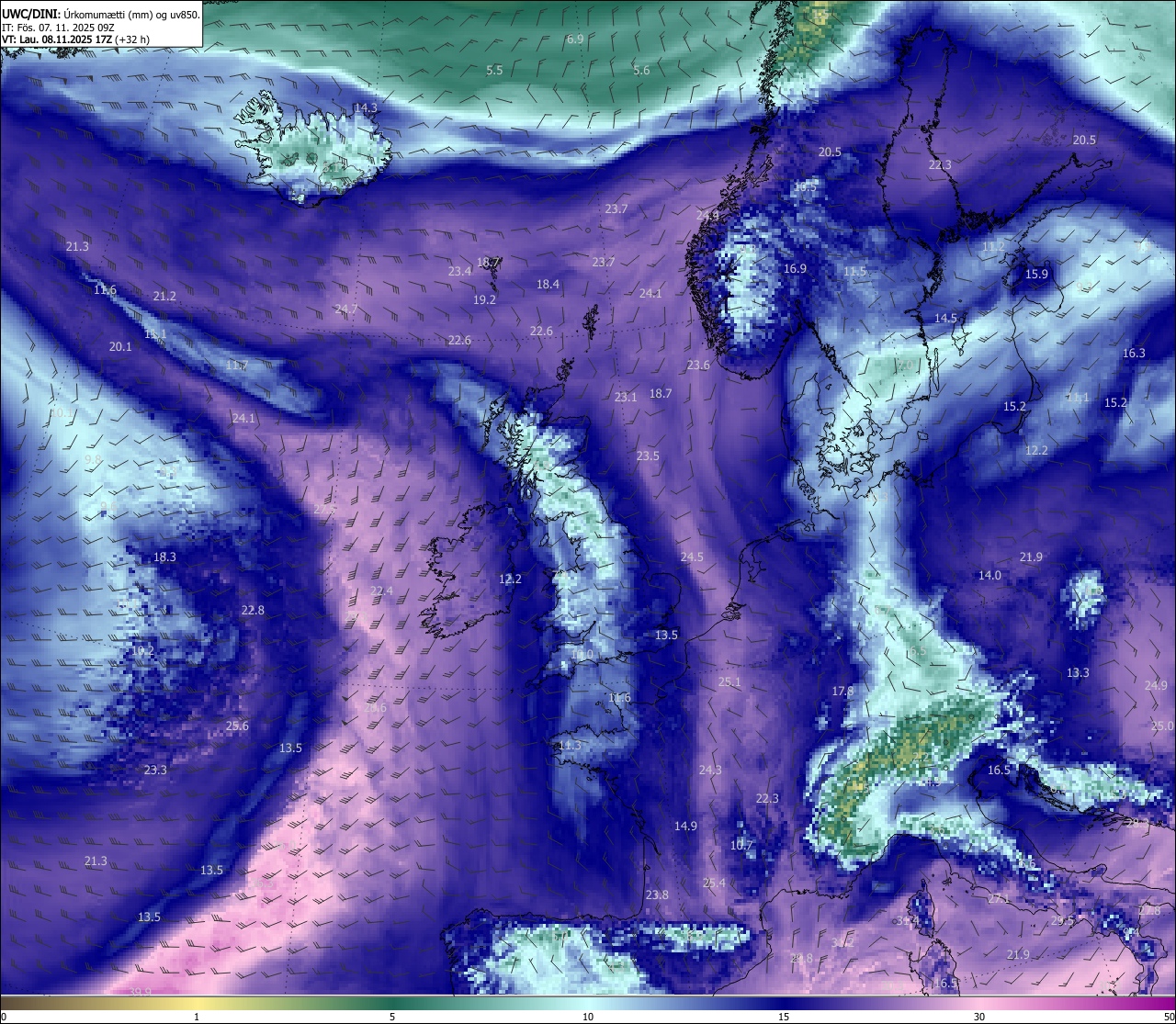Click the color scale tick label 10

pyautogui.click(x=588, y=1017)
